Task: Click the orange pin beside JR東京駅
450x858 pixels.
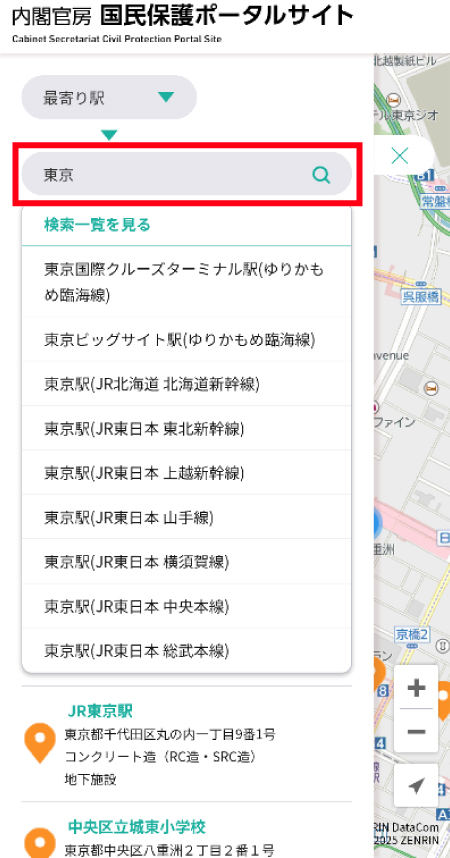Action: tap(40, 742)
